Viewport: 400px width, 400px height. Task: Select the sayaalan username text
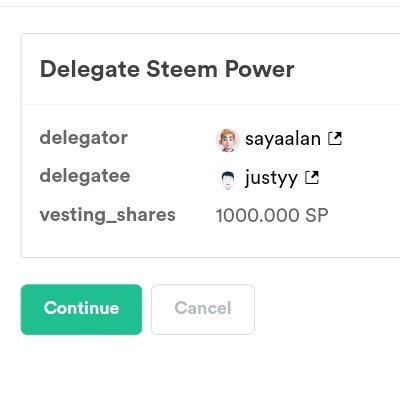(x=283, y=139)
